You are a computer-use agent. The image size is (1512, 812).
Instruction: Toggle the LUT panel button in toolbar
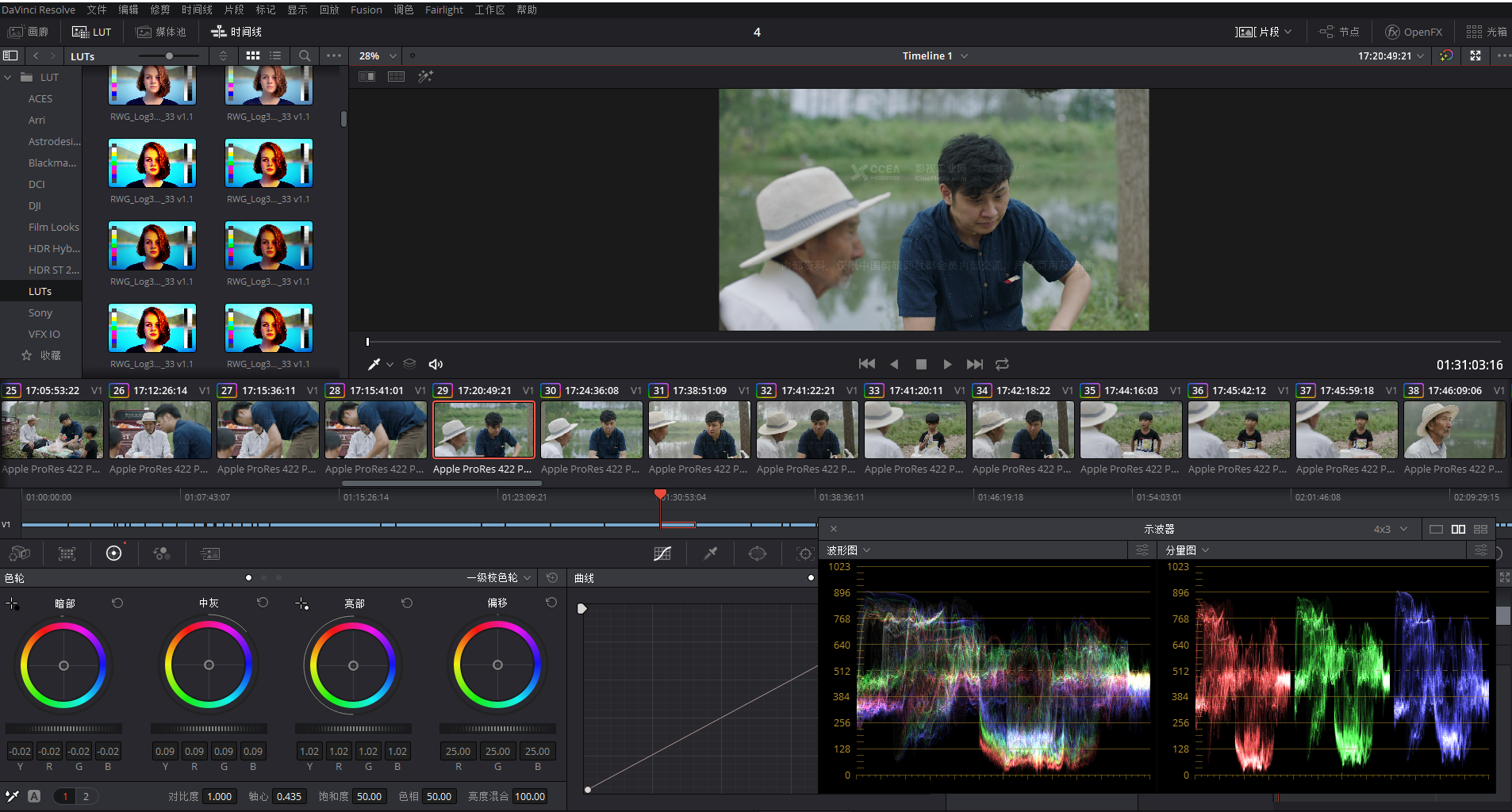coord(92,33)
